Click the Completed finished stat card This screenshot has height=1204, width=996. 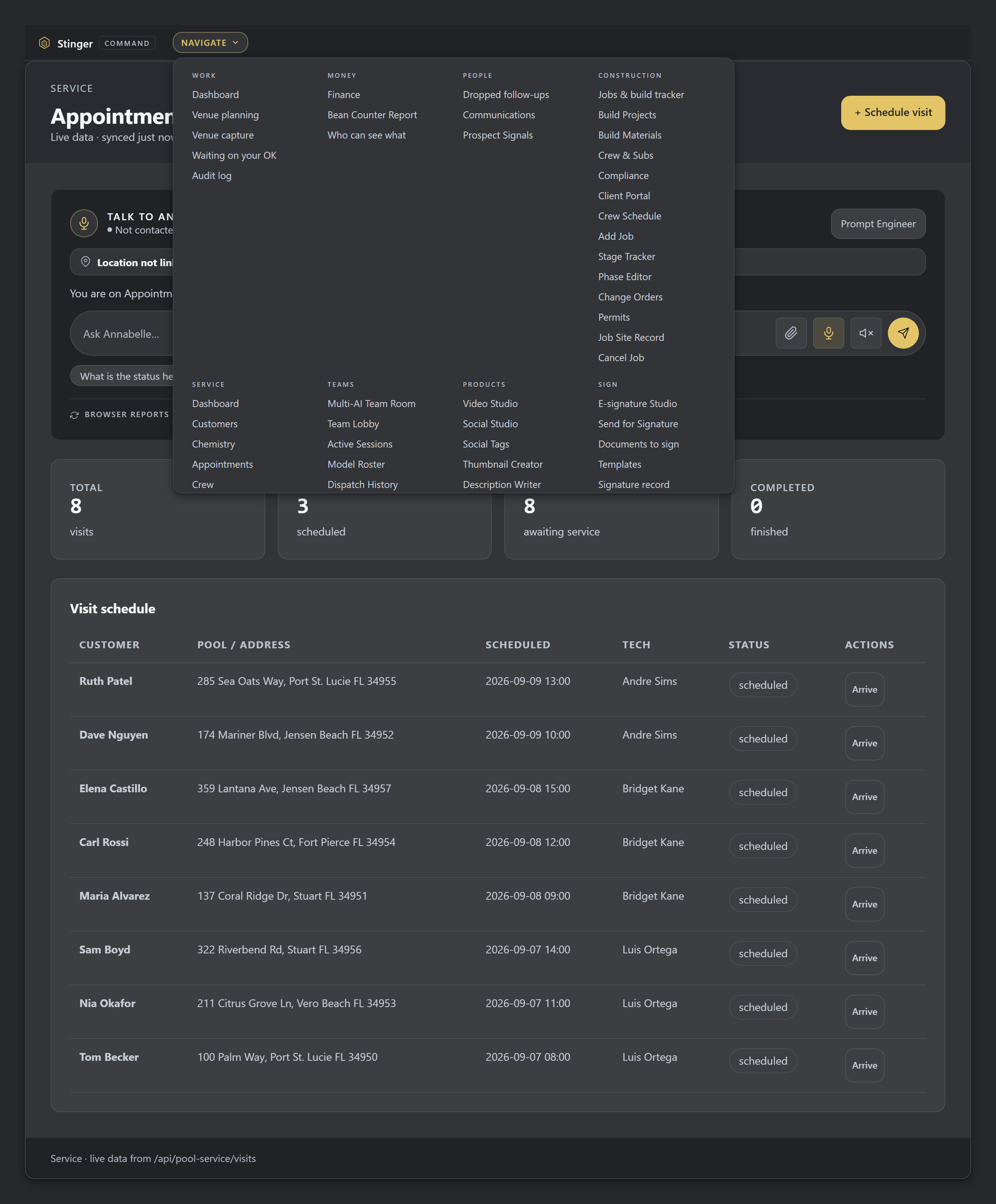838,509
